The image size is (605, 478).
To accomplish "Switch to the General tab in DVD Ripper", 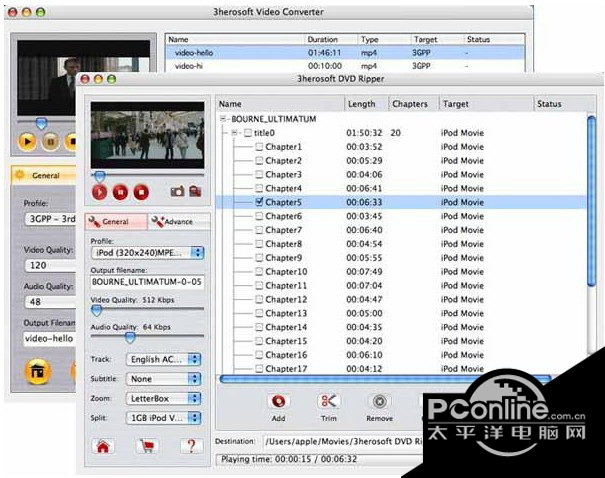I will (x=116, y=221).
